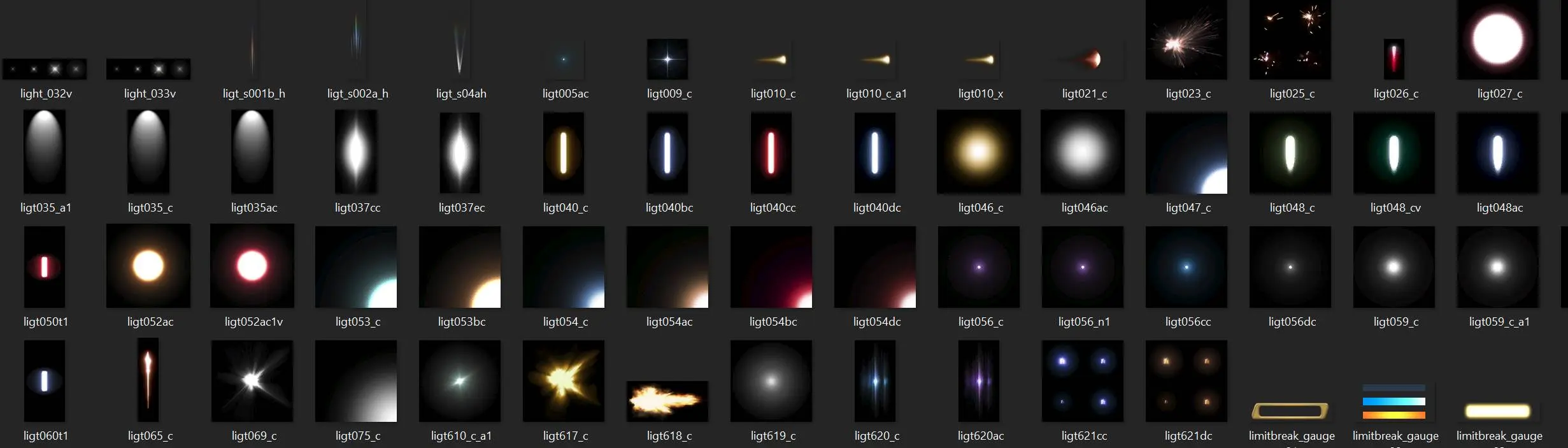Viewport: 1568px width, 448px height.
Task: Select the ligt025_c four-sparks thumbnail
Action: [x=1290, y=40]
